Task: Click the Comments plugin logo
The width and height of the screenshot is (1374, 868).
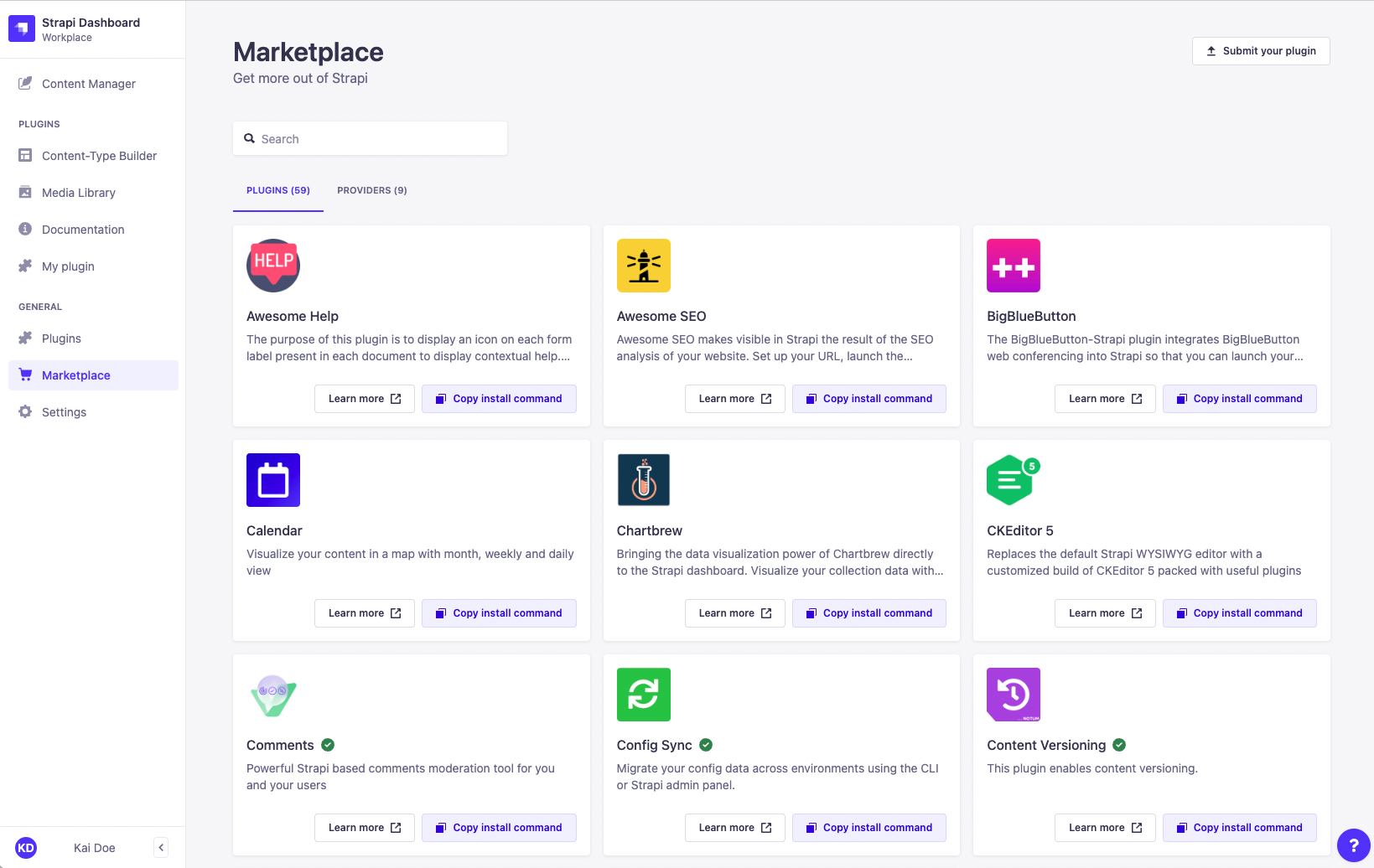Action: pyautogui.click(x=273, y=695)
